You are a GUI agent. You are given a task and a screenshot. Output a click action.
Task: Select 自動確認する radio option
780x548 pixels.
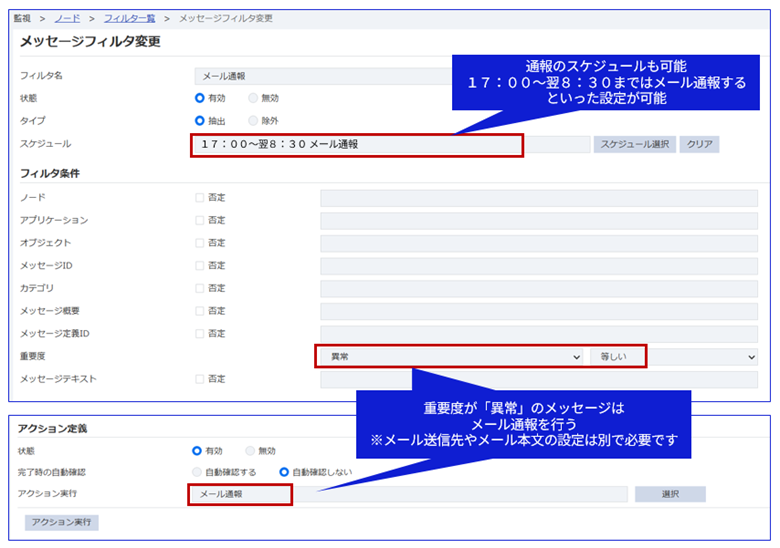197,472
